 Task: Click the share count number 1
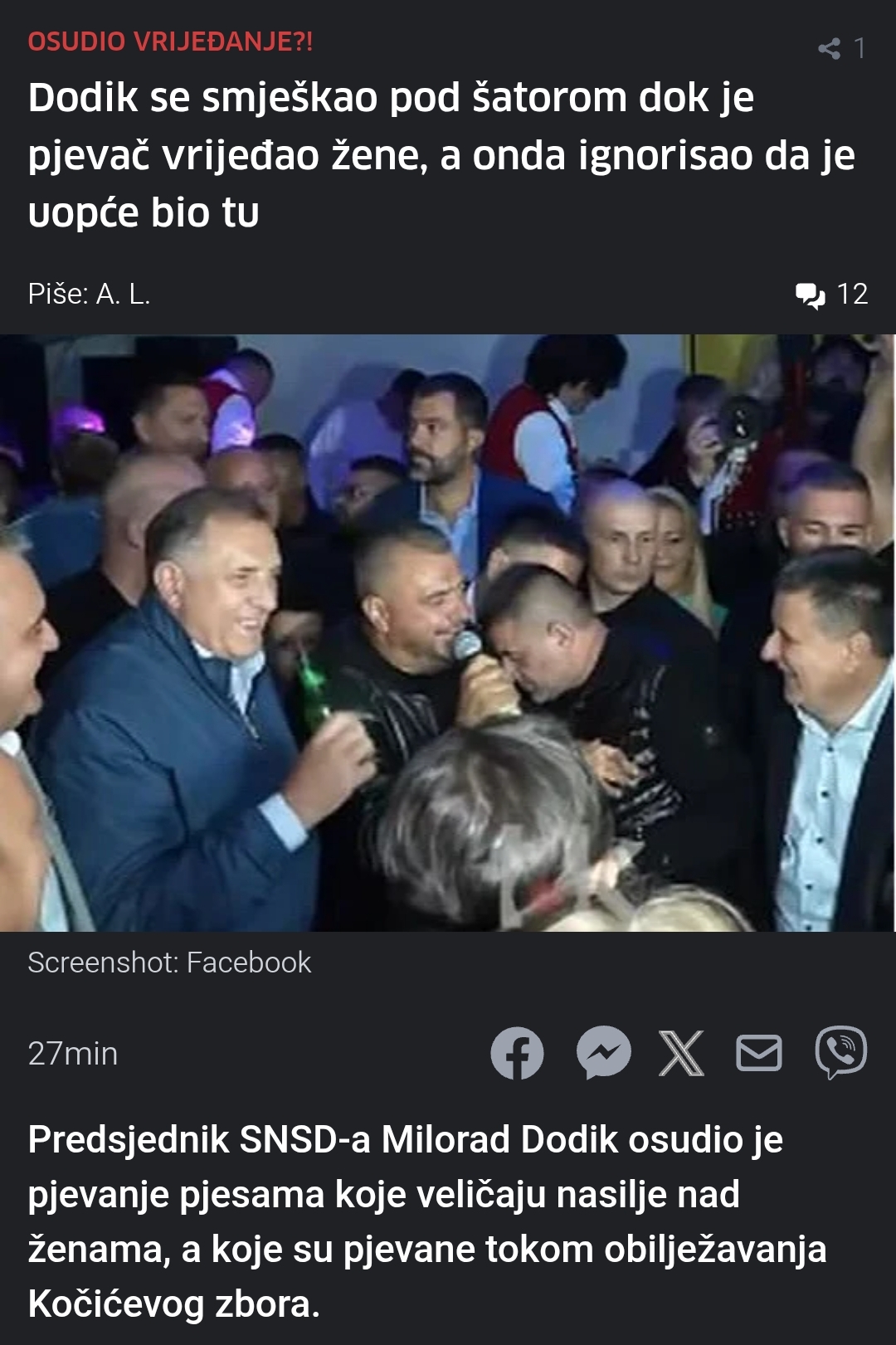(859, 48)
